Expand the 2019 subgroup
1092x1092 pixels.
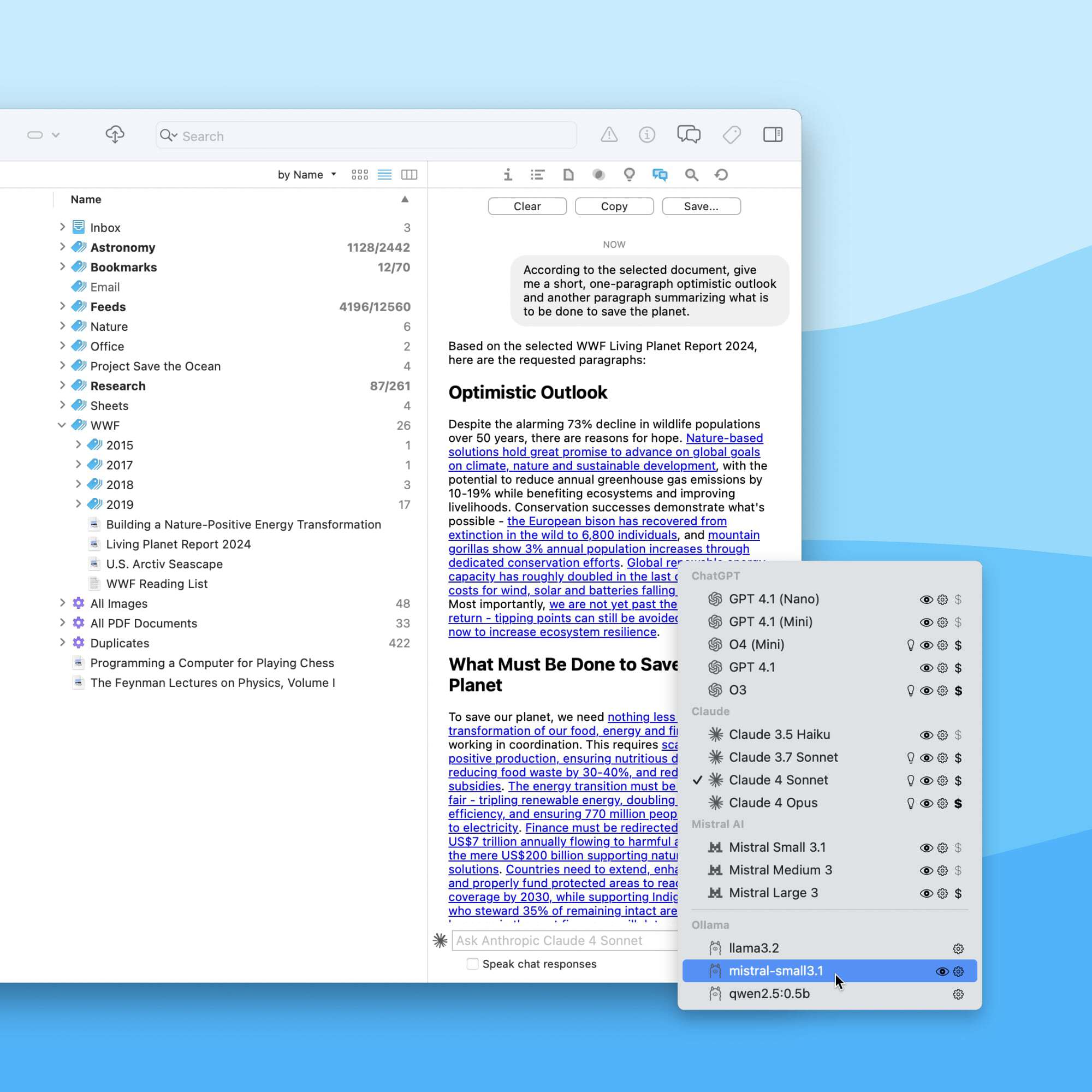pos(78,503)
